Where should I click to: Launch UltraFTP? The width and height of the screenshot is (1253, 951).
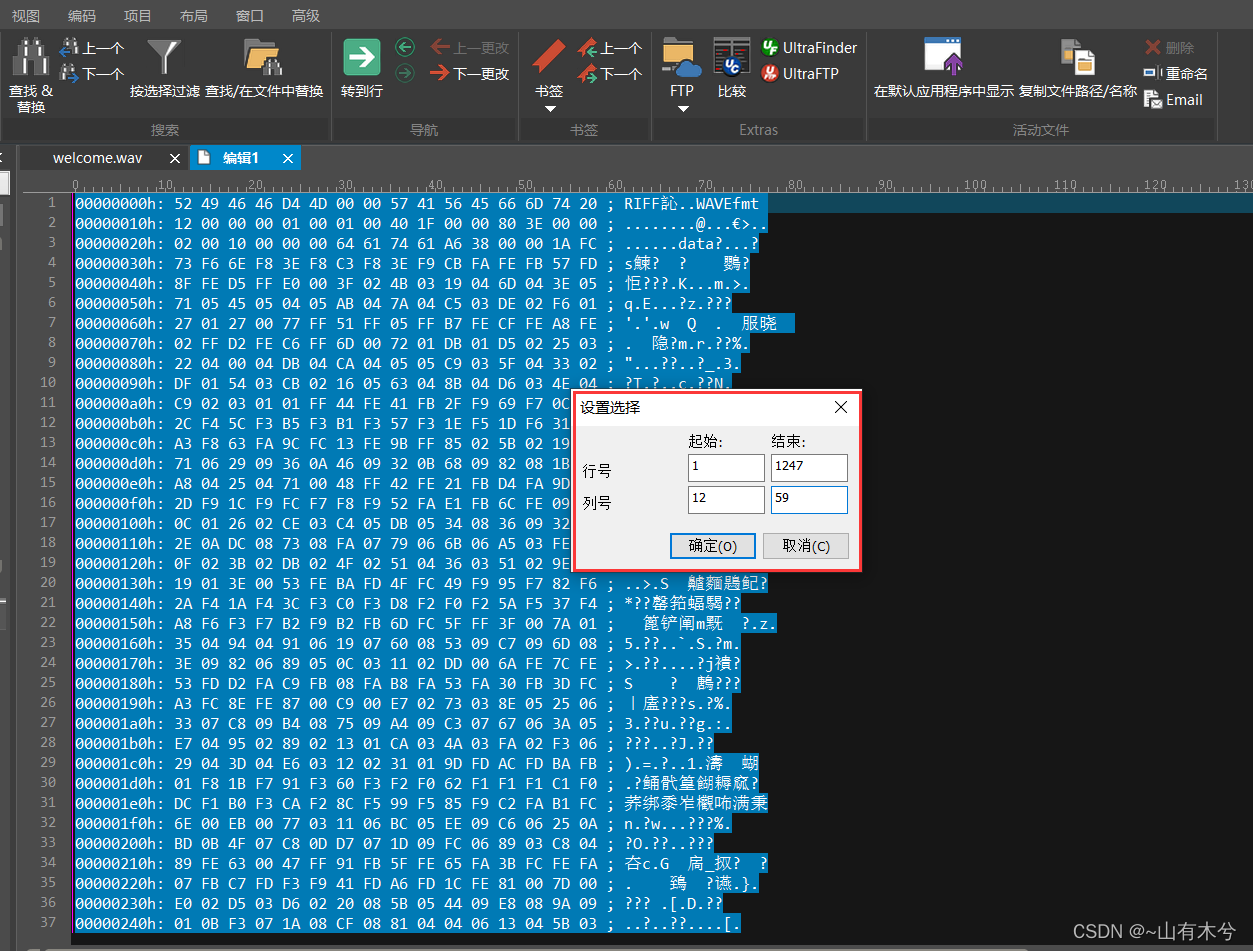800,73
